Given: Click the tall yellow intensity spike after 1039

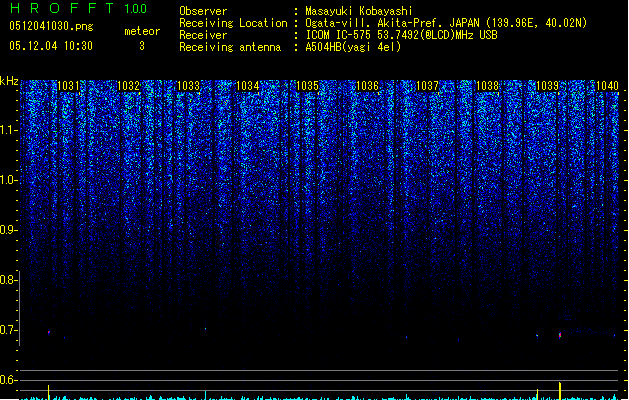Looking at the screenshot, I should pyautogui.click(x=560, y=391).
